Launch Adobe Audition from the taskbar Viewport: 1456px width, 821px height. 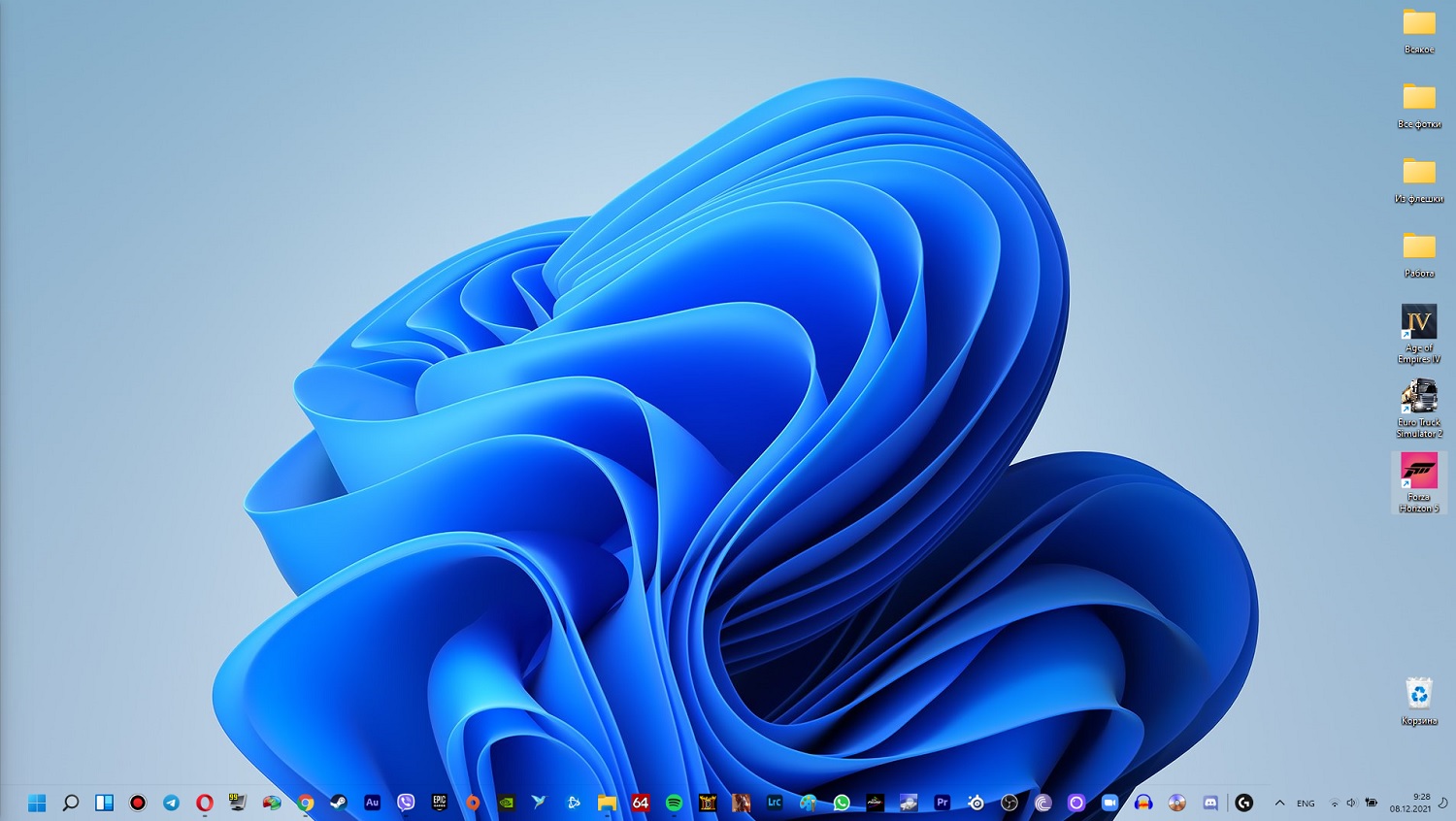tap(372, 803)
